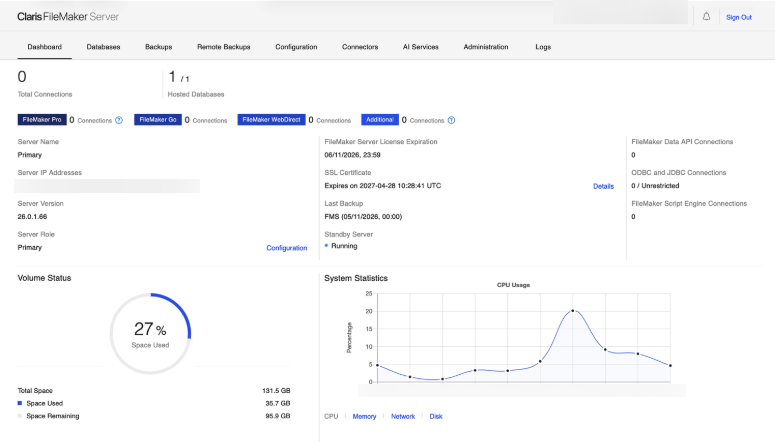The image size is (775, 448).
Task: Click the CPU Usage chart title
Action: [513, 285]
